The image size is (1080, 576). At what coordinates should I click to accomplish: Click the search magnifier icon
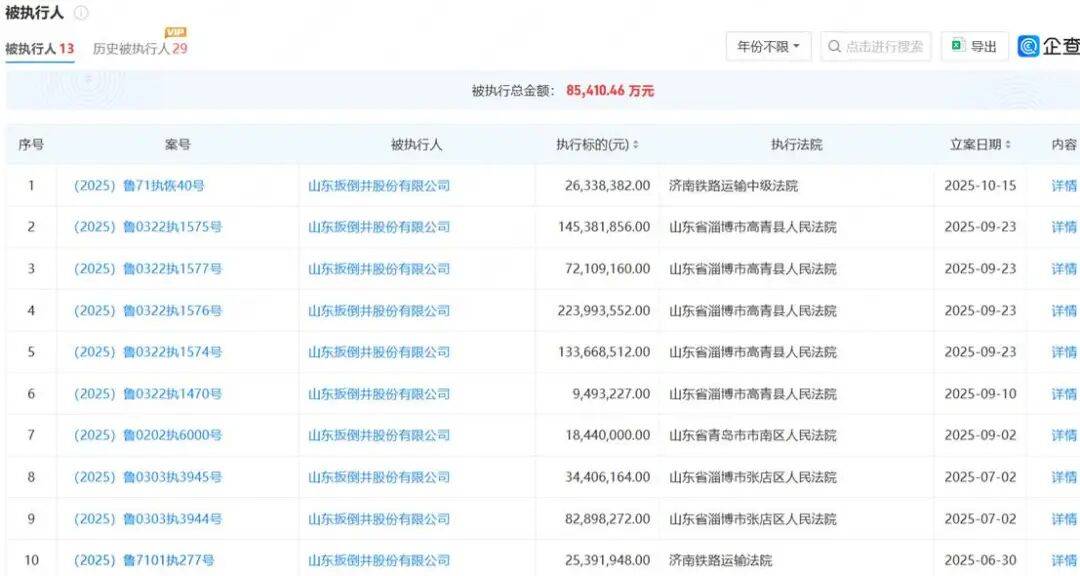click(x=834, y=46)
